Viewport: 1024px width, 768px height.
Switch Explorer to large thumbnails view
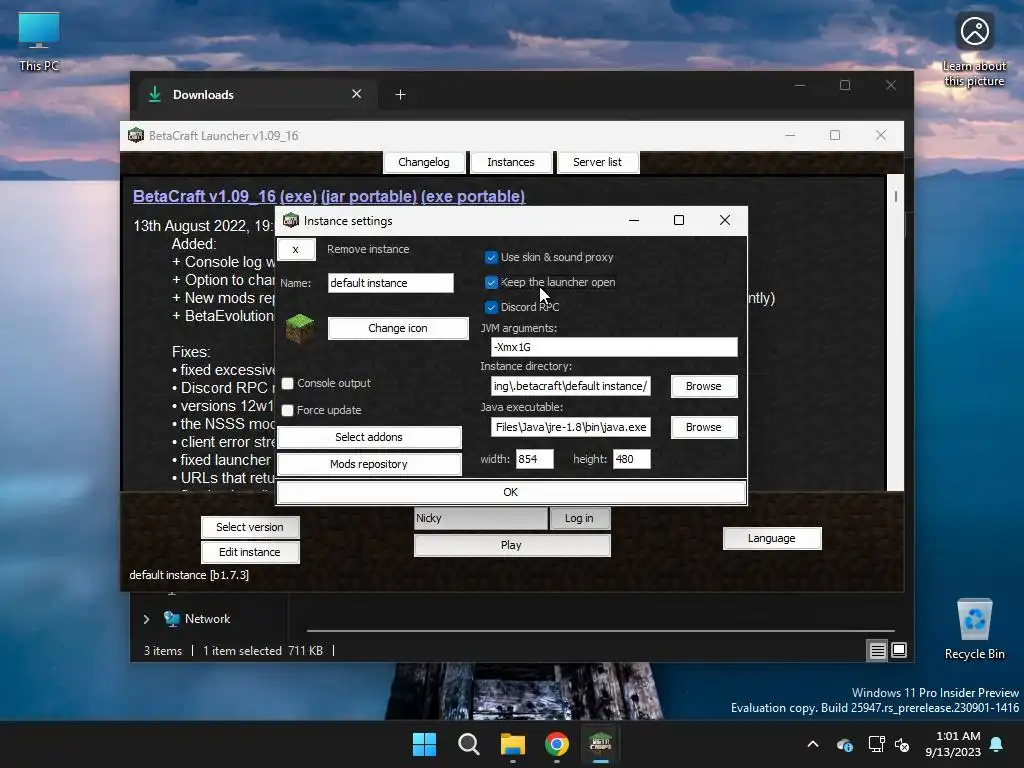899,650
